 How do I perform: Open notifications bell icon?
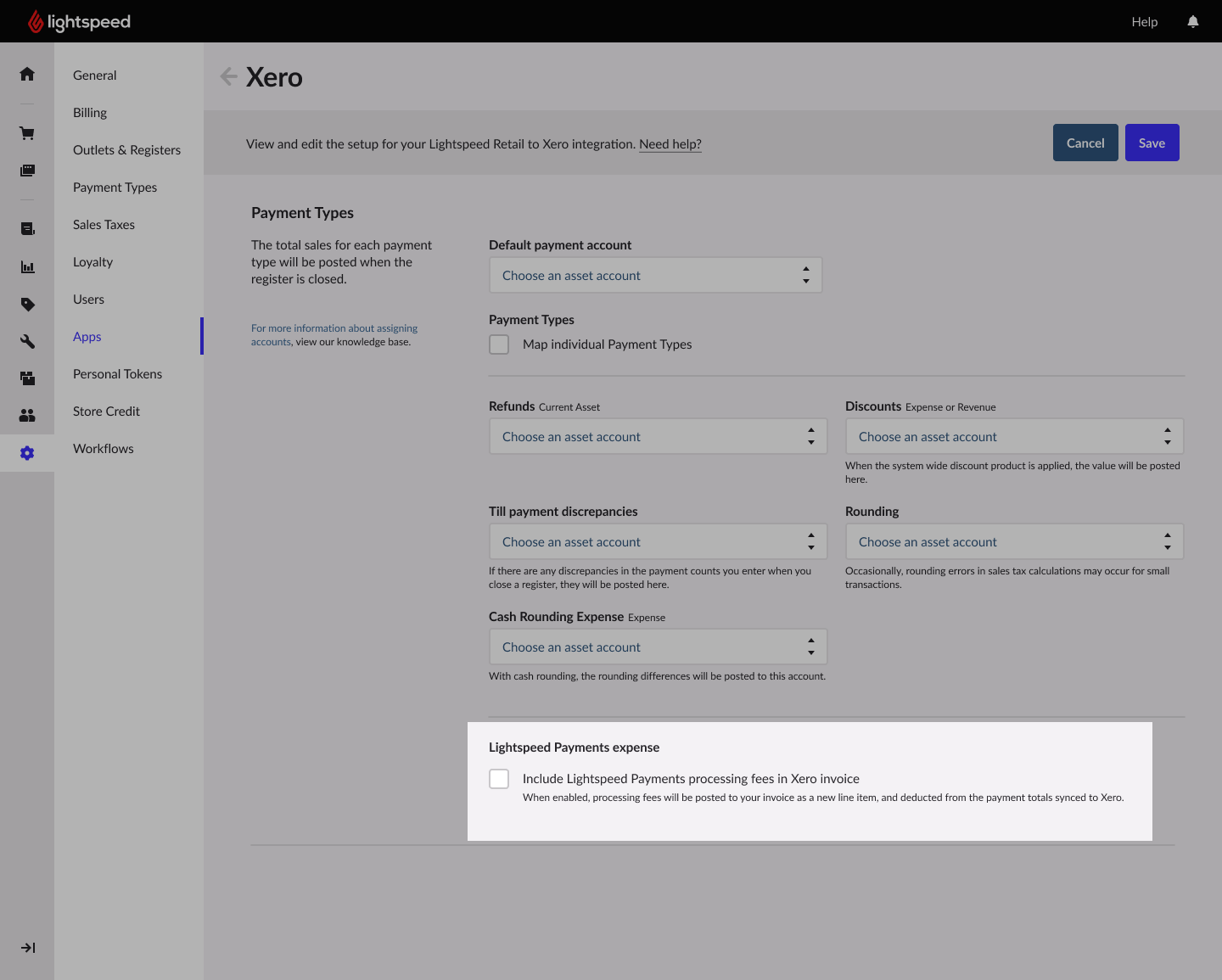point(1193,22)
